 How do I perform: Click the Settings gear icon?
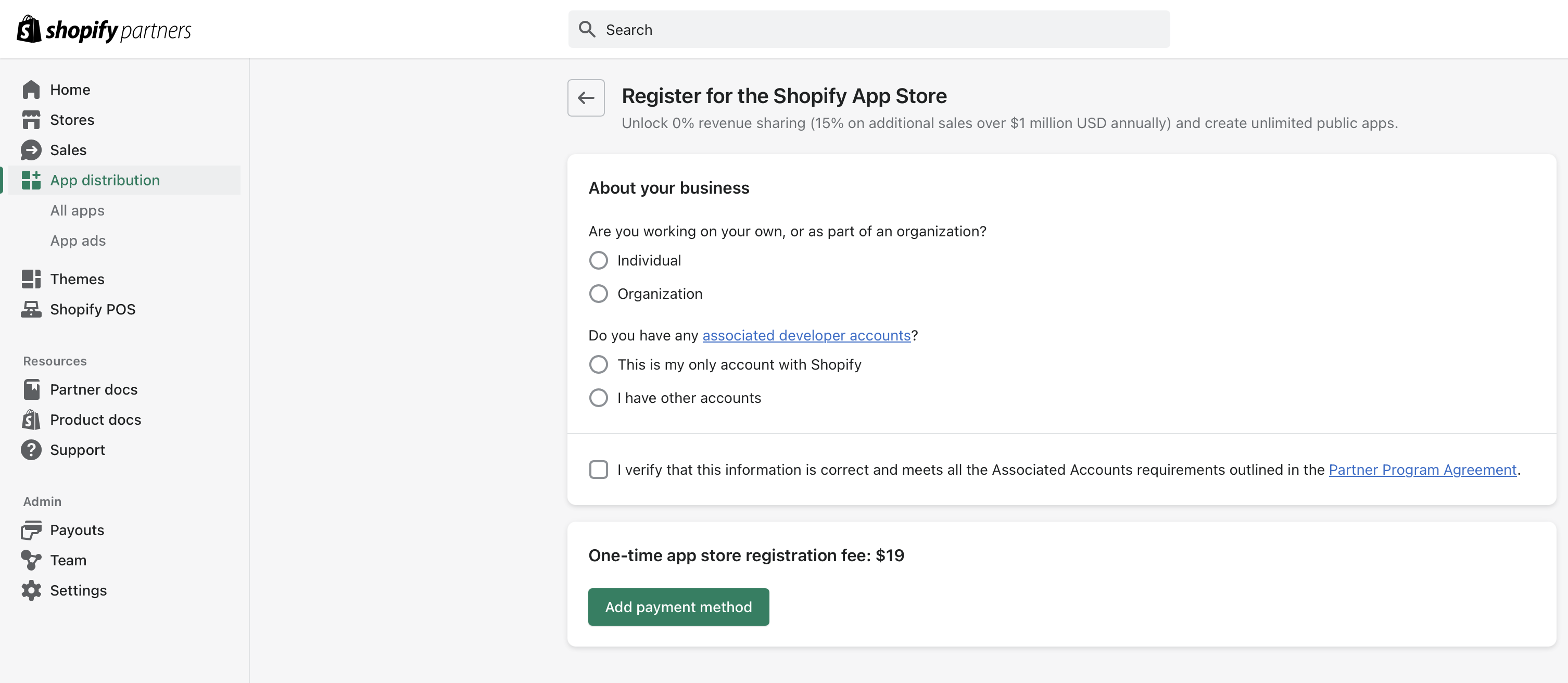[x=31, y=590]
